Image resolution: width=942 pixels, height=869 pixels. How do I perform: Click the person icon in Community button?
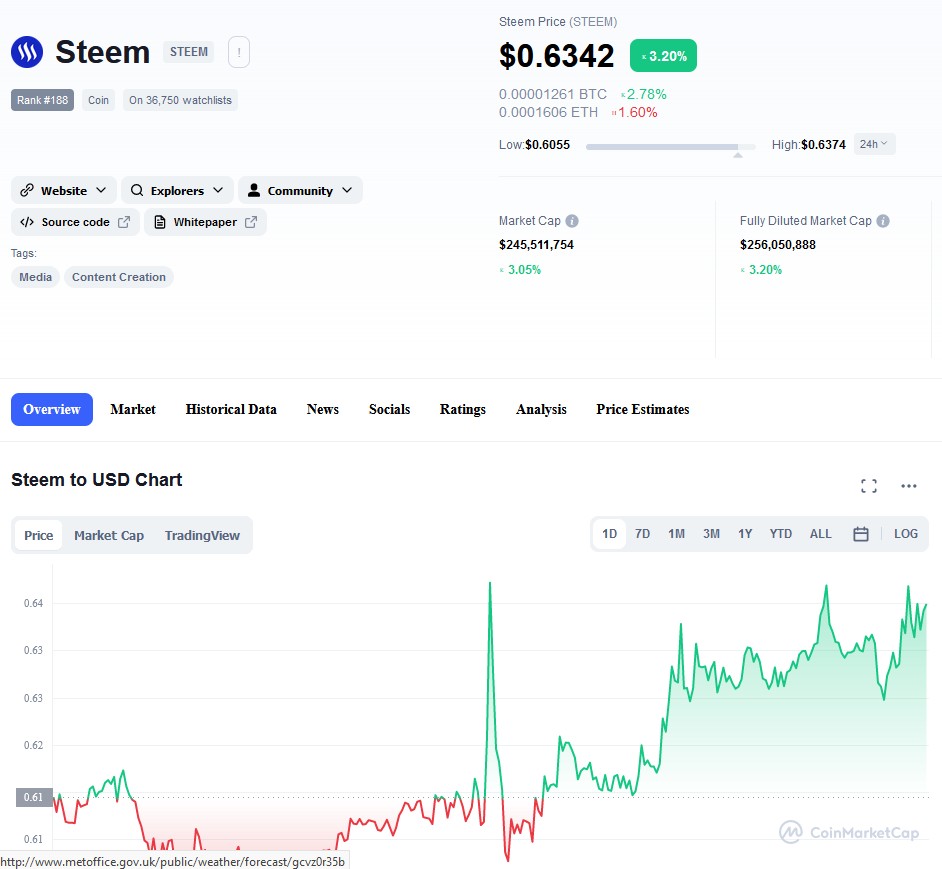[254, 191]
